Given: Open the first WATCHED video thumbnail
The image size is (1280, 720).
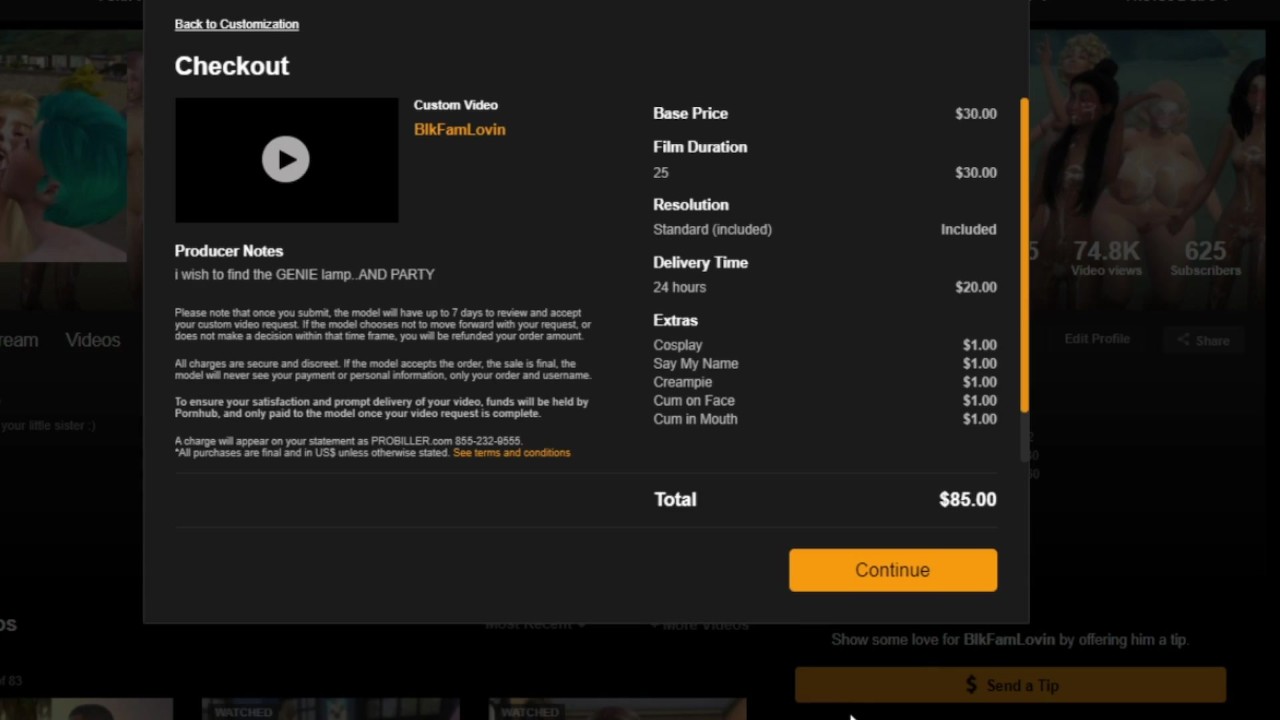Looking at the screenshot, I should [330, 709].
